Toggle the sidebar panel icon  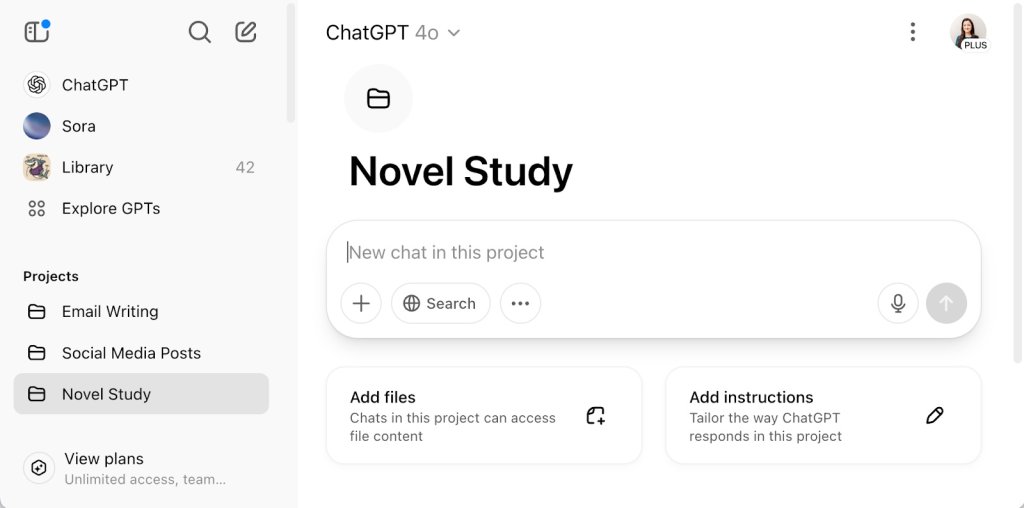tap(37, 32)
